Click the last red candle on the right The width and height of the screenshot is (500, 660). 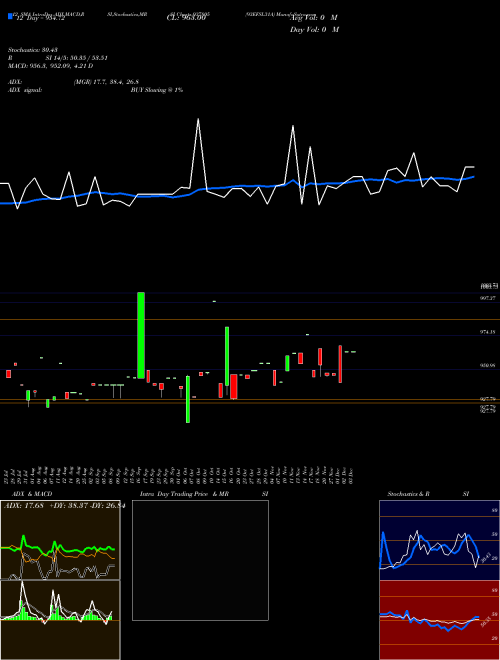click(340, 364)
